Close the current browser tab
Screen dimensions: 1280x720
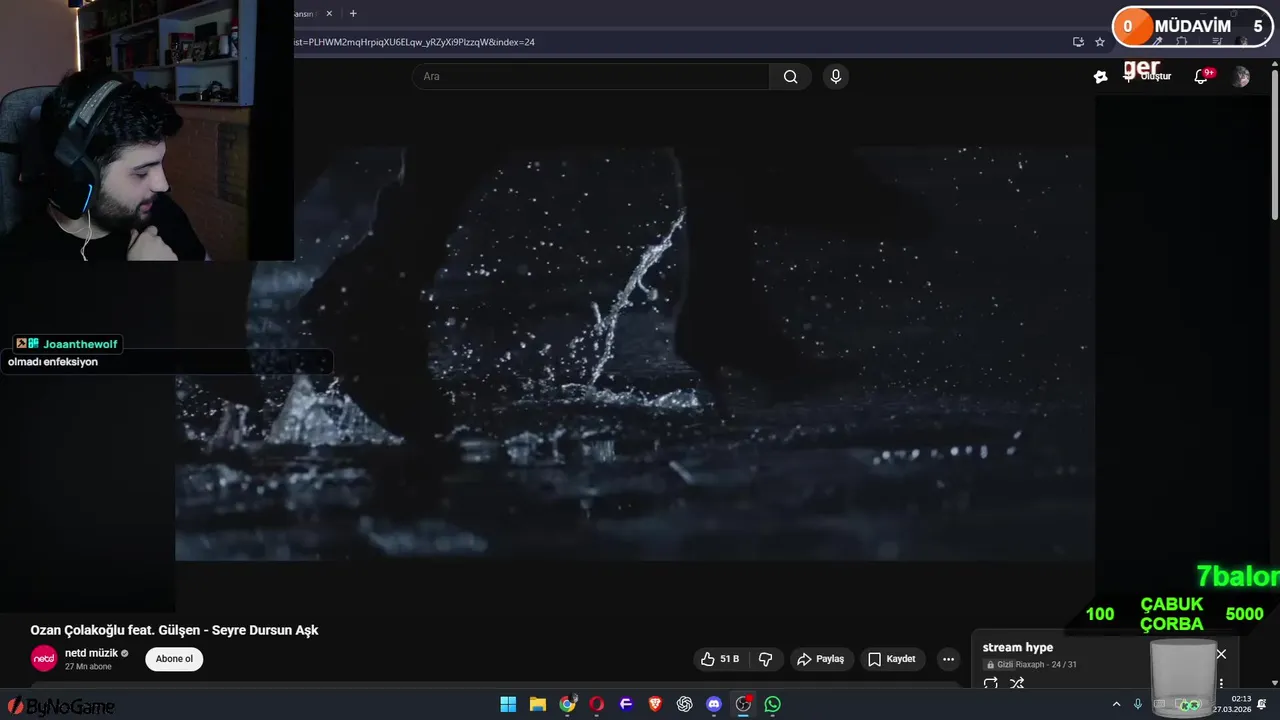coord(329,14)
